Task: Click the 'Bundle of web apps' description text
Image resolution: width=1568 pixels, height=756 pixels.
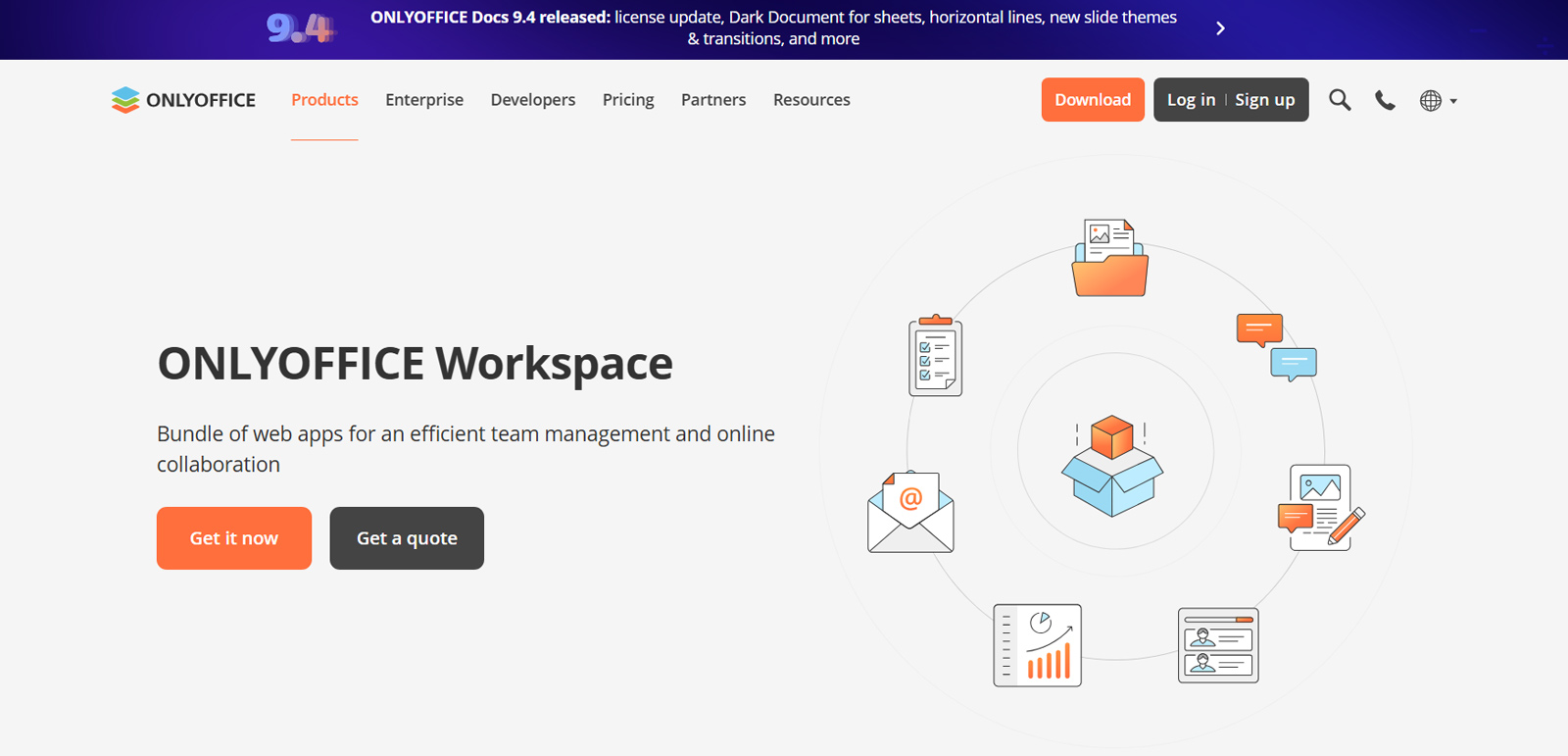Action: pyautogui.click(x=466, y=449)
